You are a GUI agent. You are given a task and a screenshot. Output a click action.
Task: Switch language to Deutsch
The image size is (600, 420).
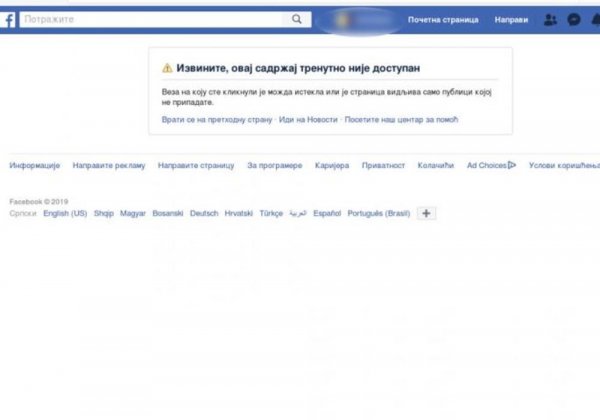point(204,213)
